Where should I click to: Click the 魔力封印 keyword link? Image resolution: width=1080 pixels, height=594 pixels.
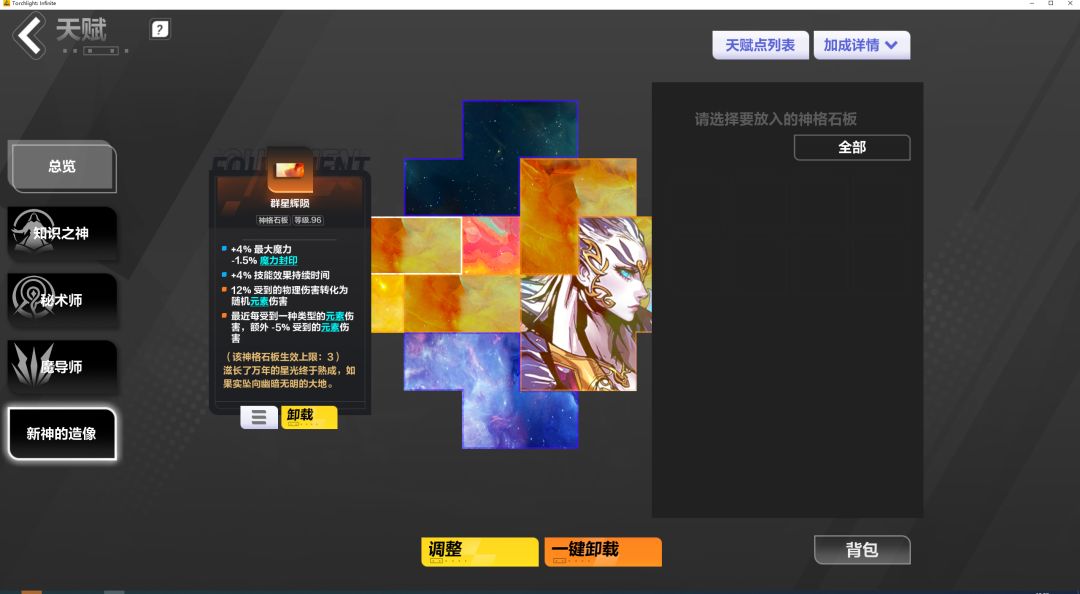pyautogui.click(x=278, y=260)
